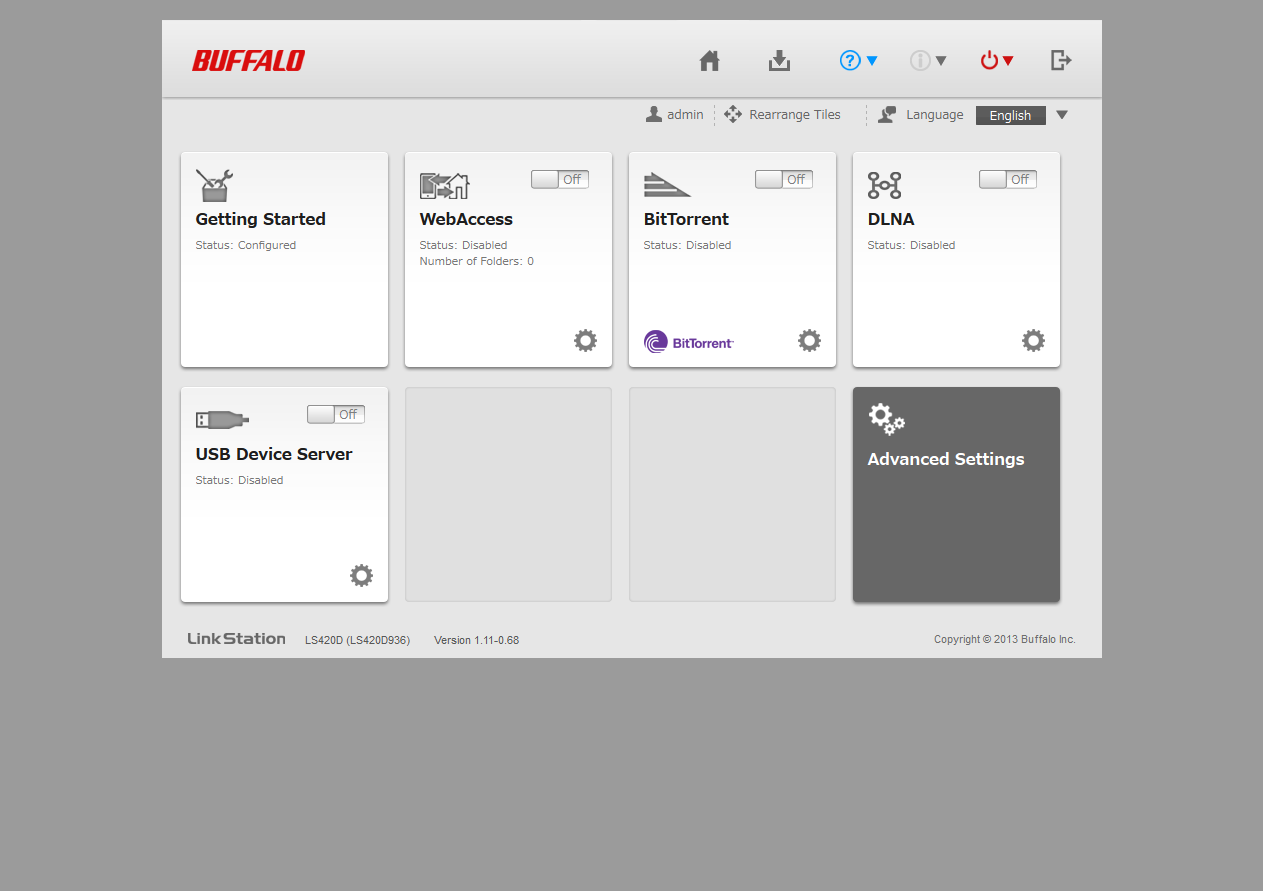Click the Home icon in header
Viewport: 1263px width, 891px height.
709,61
